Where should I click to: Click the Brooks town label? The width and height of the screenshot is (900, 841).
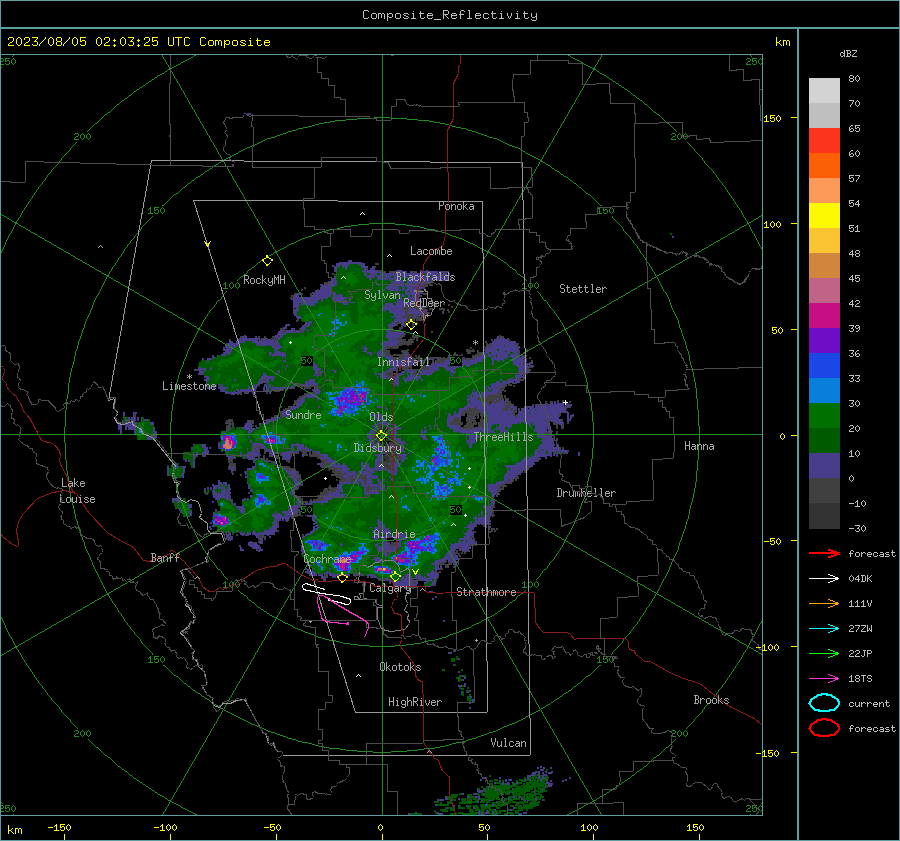[711, 700]
